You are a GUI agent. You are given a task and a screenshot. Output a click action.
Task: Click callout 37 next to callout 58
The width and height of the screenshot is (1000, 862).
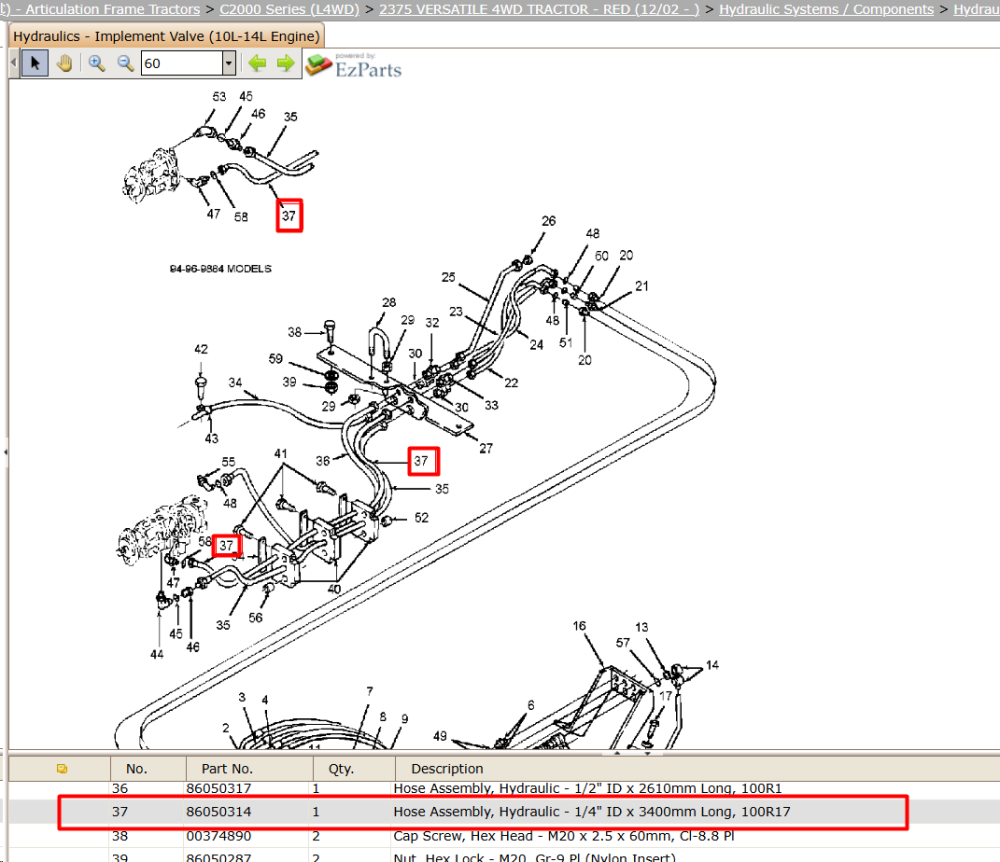pyautogui.click(x=226, y=545)
